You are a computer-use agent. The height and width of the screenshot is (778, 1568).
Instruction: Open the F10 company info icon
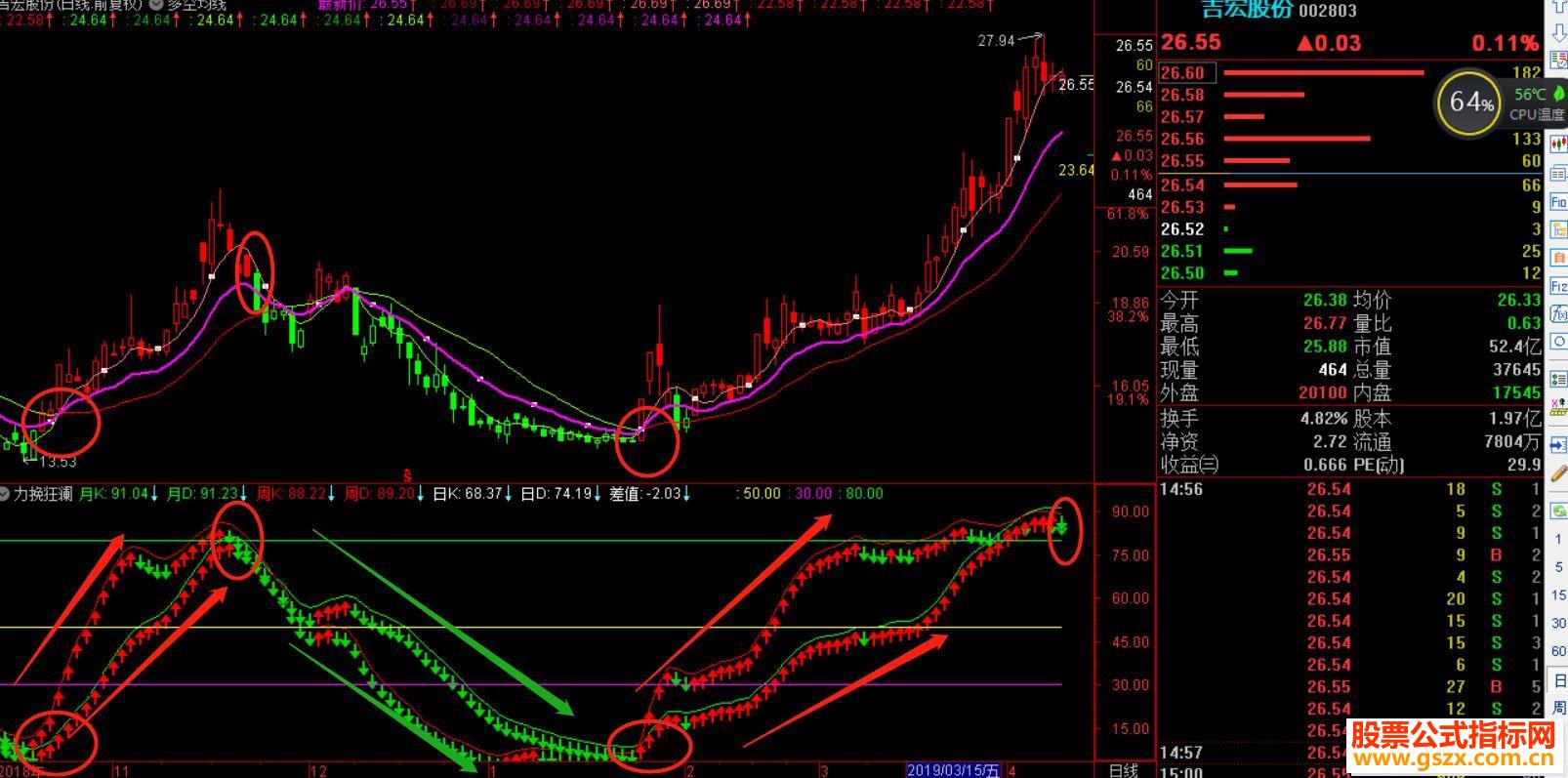pos(1558,202)
